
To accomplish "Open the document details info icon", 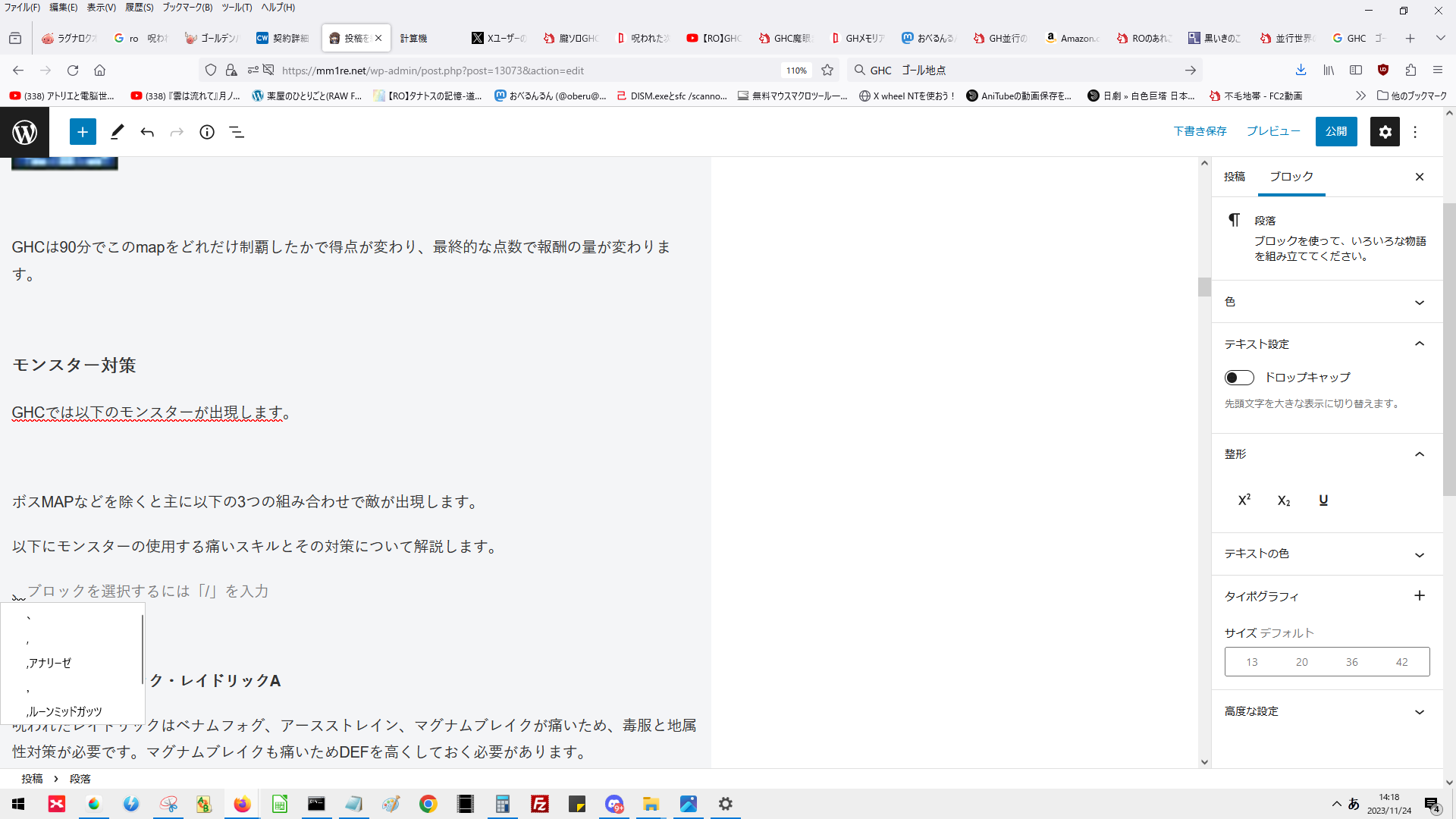I will pyautogui.click(x=207, y=132).
